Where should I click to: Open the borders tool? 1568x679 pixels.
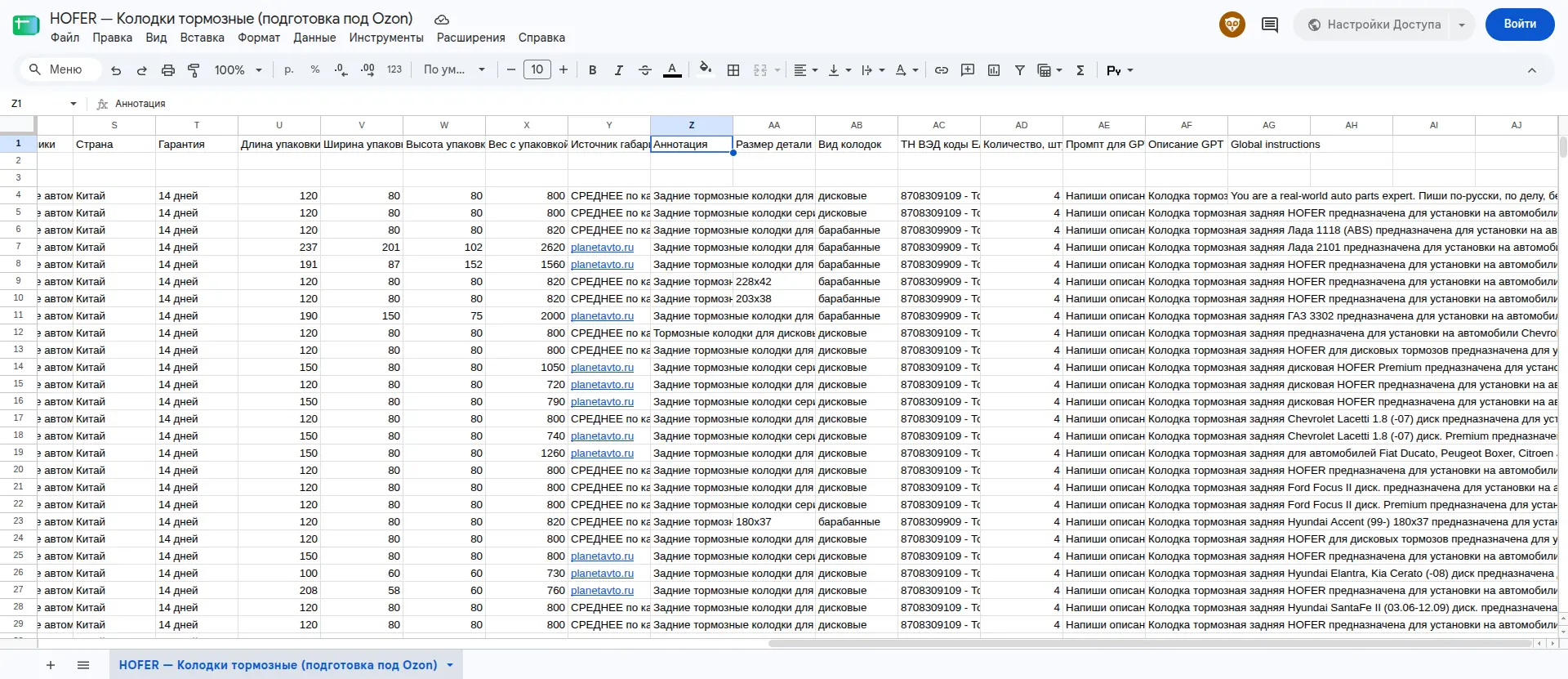733,70
